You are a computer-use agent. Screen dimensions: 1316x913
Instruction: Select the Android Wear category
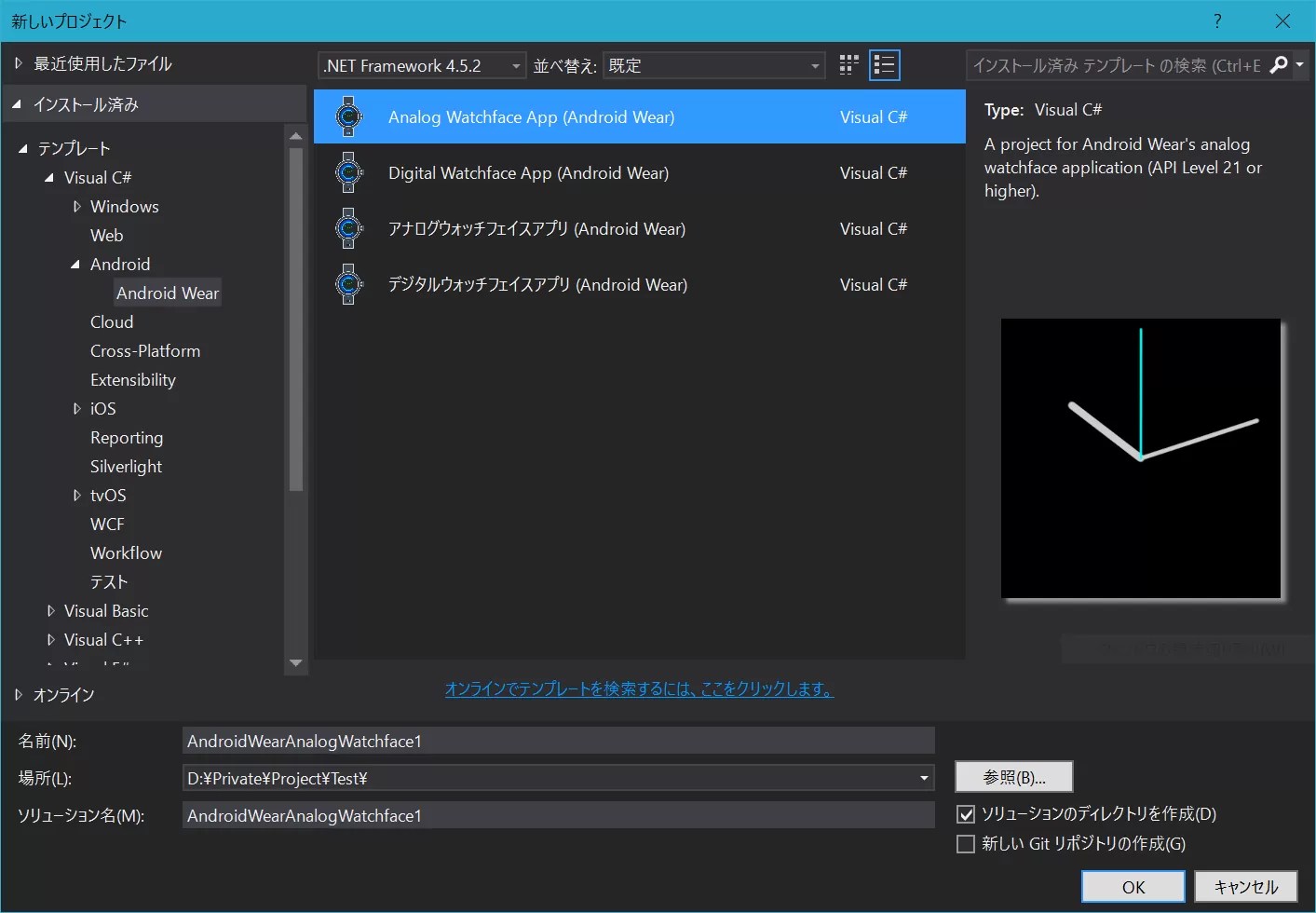point(168,293)
